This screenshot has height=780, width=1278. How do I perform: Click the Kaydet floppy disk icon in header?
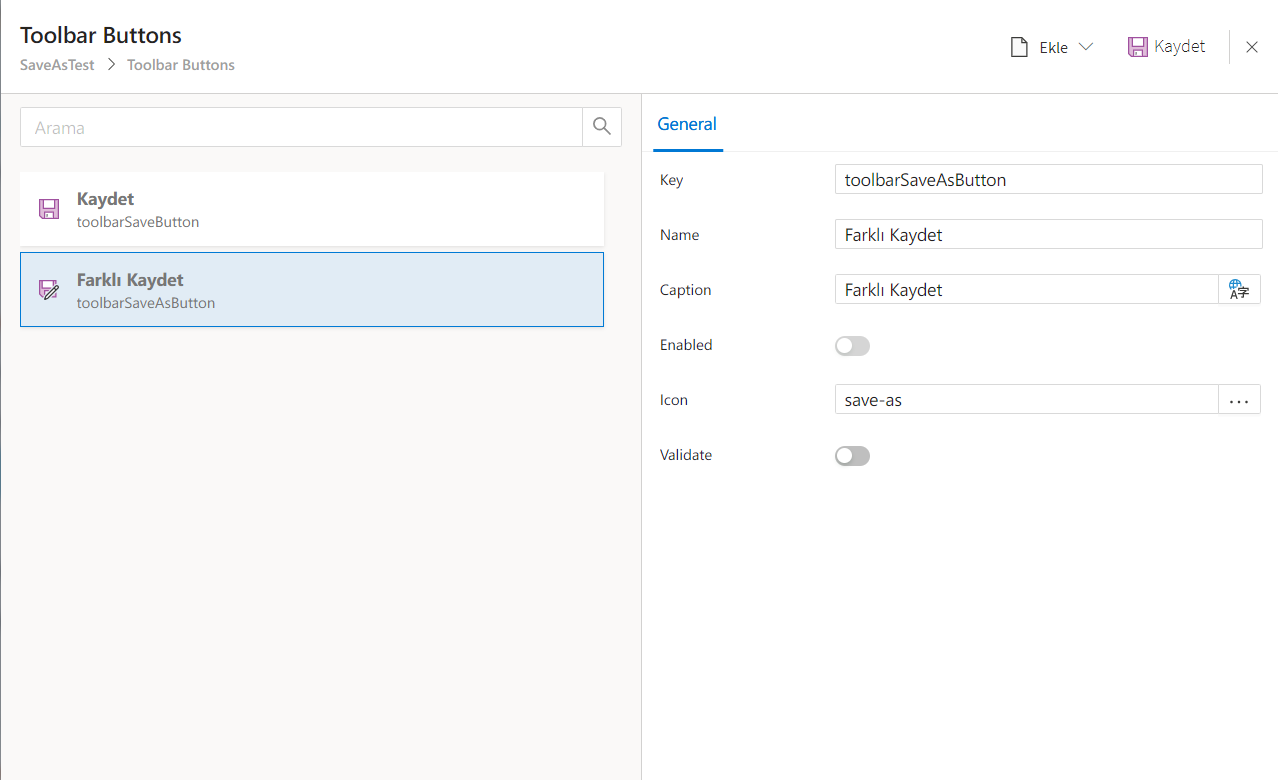pos(1137,47)
